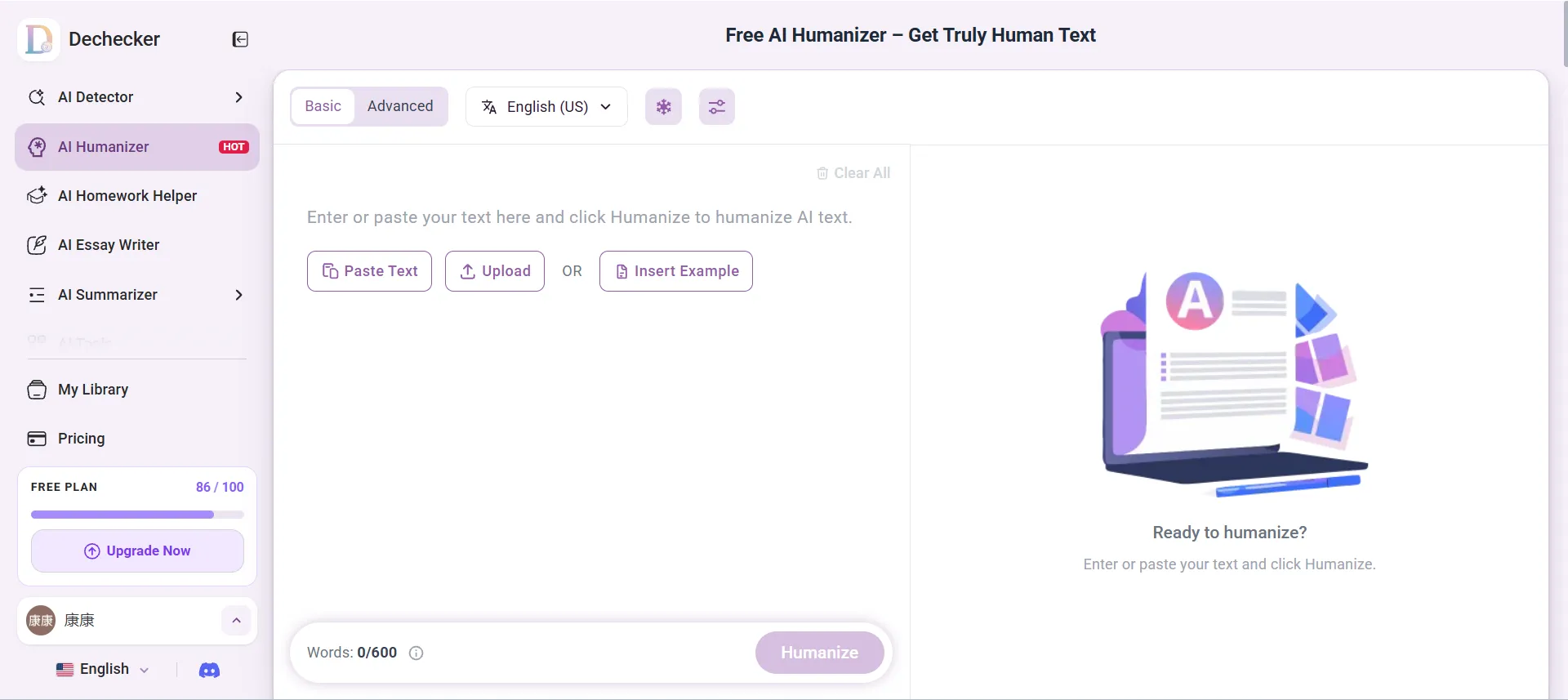Viewport: 1568px width, 700px height.
Task: Switch to Advanced mode
Action: [x=400, y=106]
